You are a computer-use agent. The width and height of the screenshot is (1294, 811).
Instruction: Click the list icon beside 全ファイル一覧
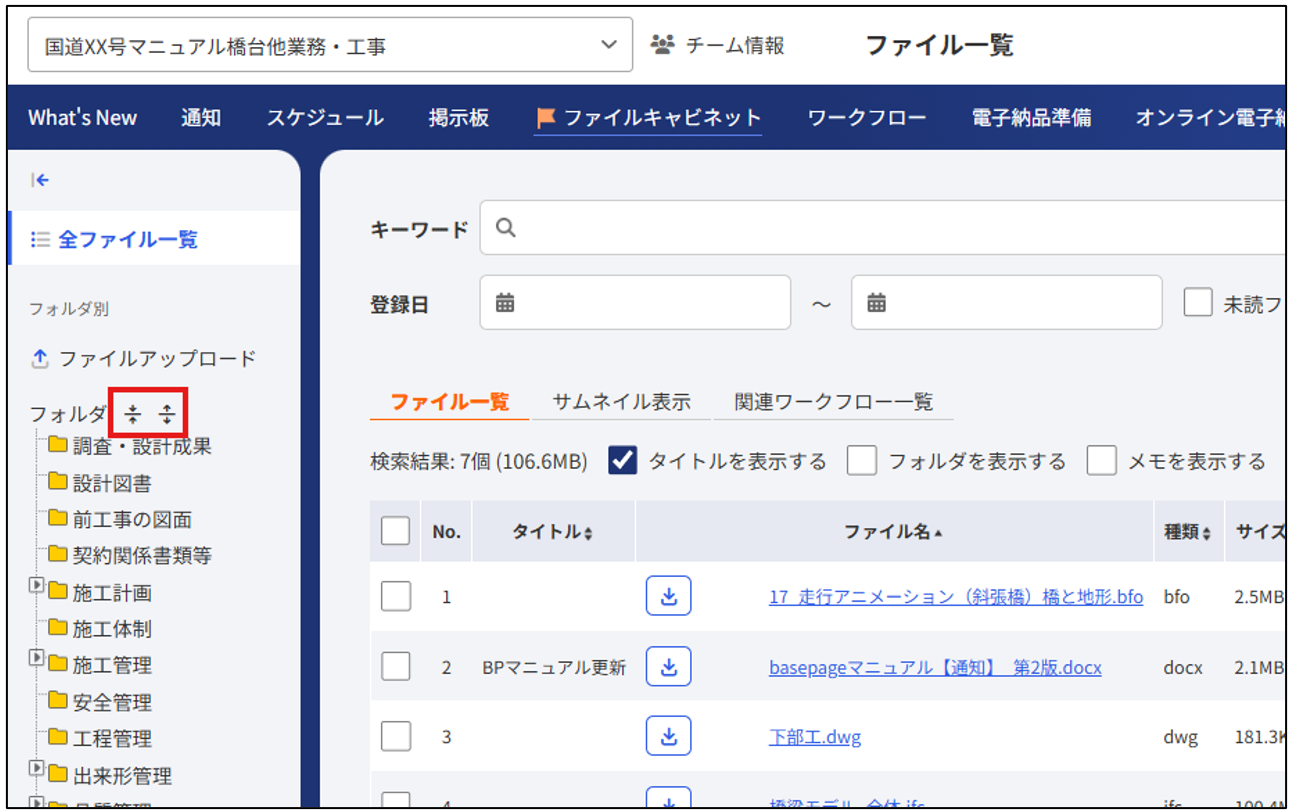click(40, 239)
